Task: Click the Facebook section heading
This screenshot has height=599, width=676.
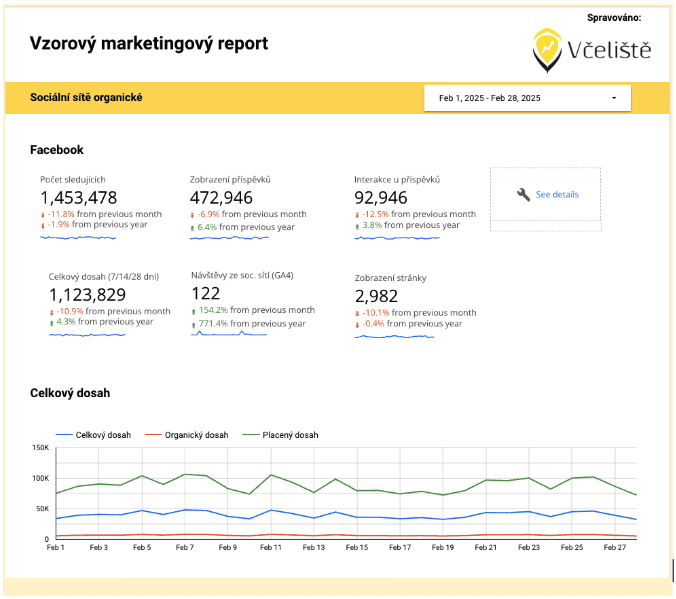Action: pos(57,150)
